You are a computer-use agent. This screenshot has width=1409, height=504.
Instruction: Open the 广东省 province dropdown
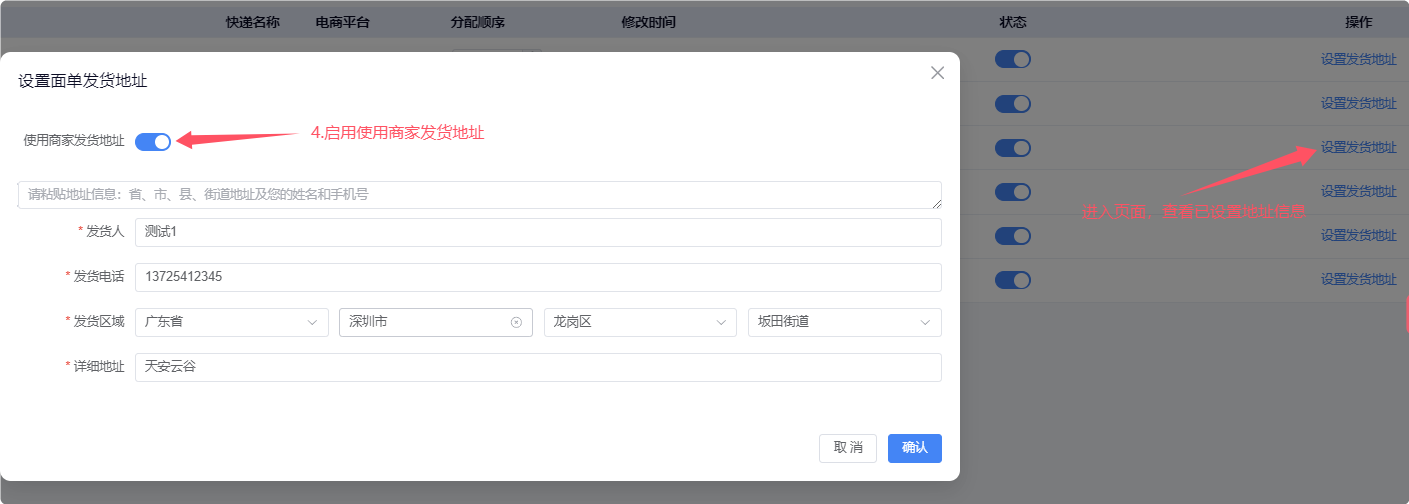pyautogui.click(x=231, y=322)
